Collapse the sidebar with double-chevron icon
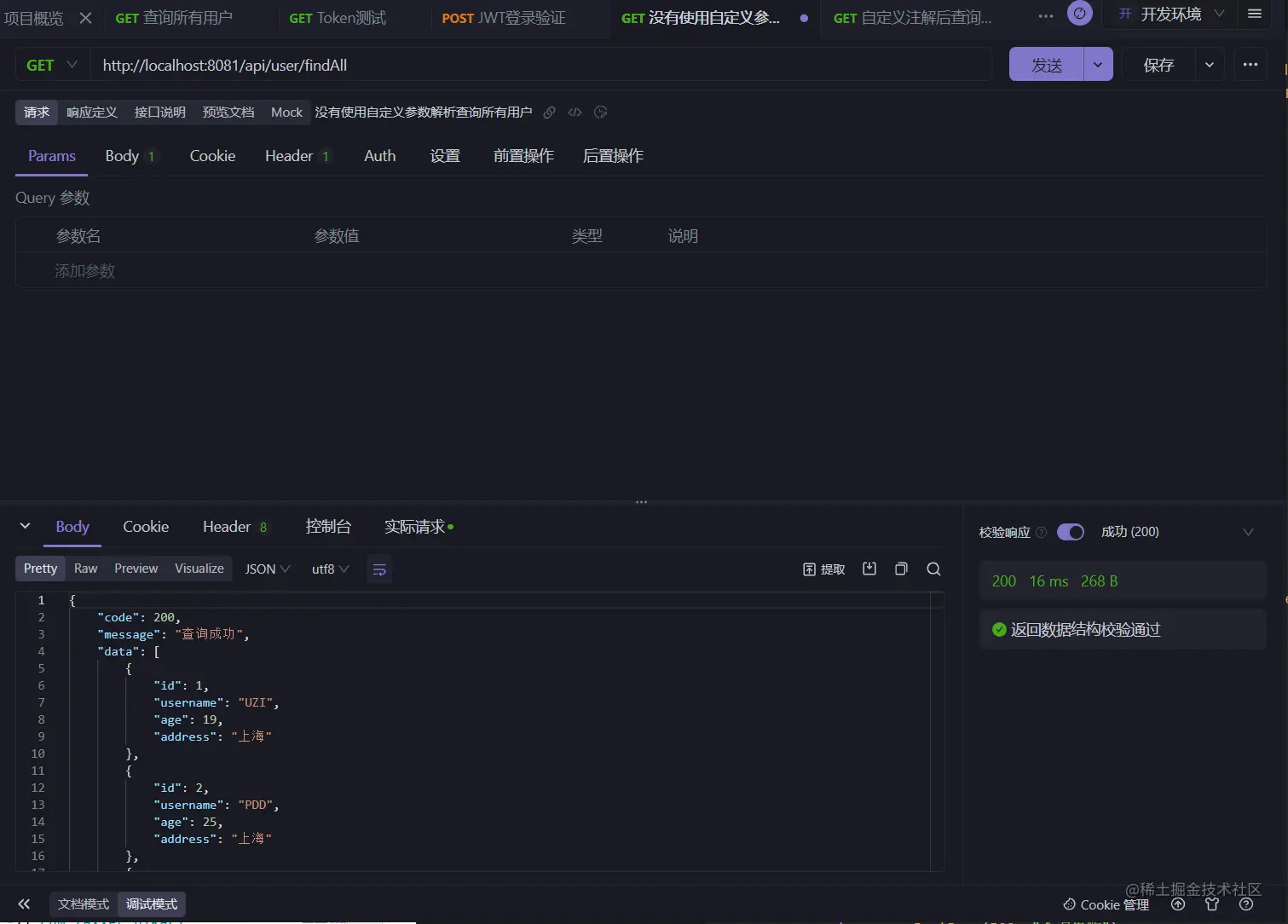Image resolution: width=1288 pixels, height=924 pixels. 24,904
